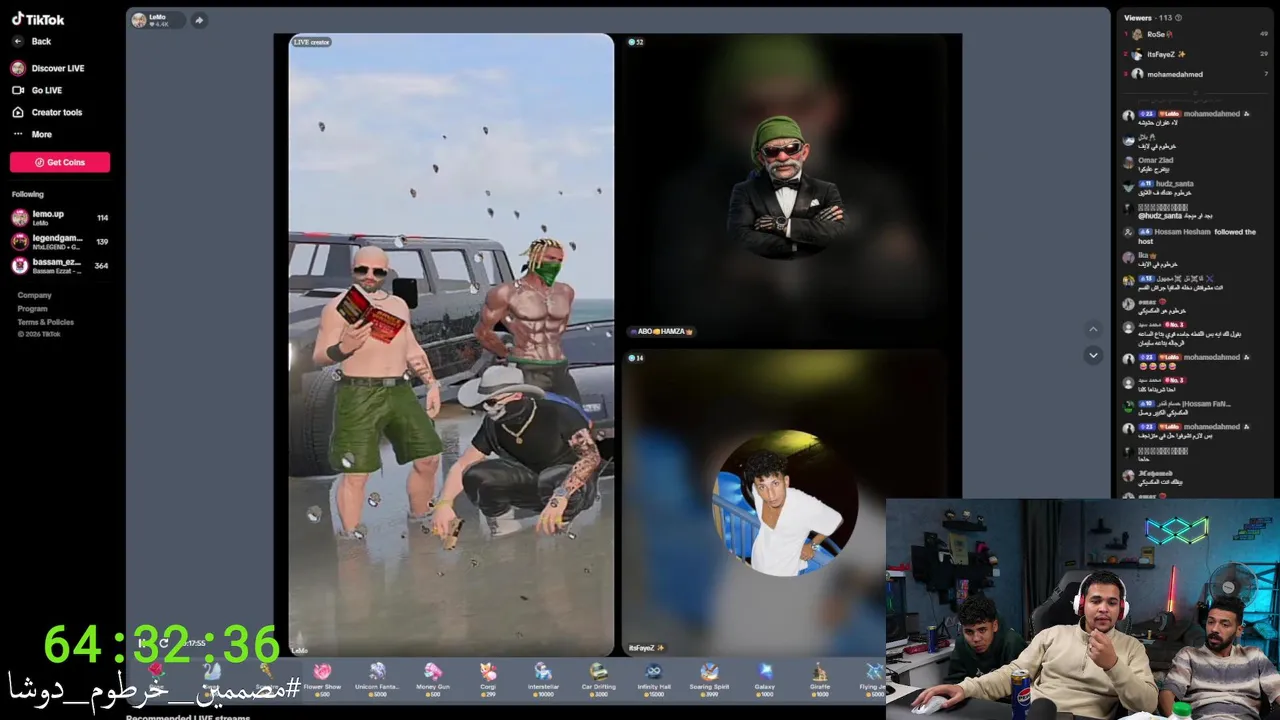The height and width of the screenshot is (720, 1280).
Task: Send the Infinity Hall gift
Action: coord(653,678)
